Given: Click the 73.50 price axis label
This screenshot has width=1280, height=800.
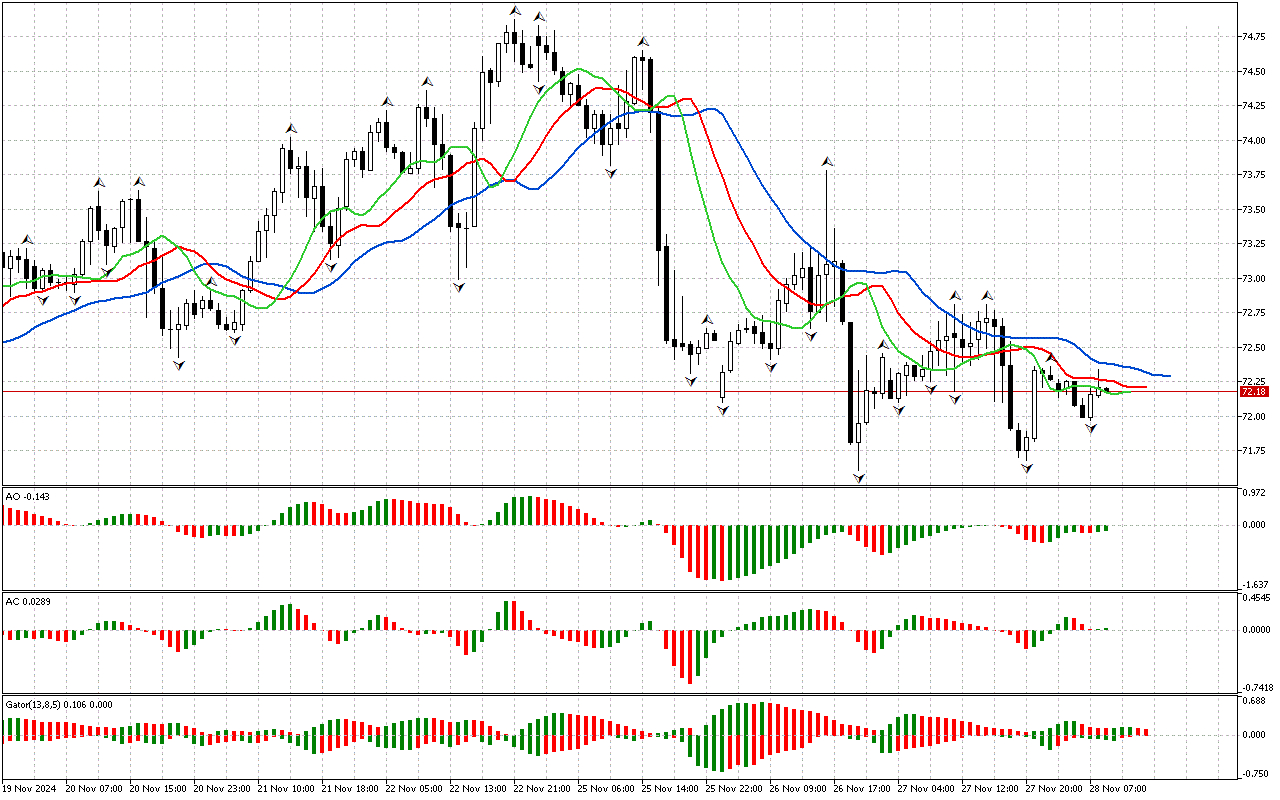Looking at the screenshot, I should pyautogui.click(x=1253, y=210).
